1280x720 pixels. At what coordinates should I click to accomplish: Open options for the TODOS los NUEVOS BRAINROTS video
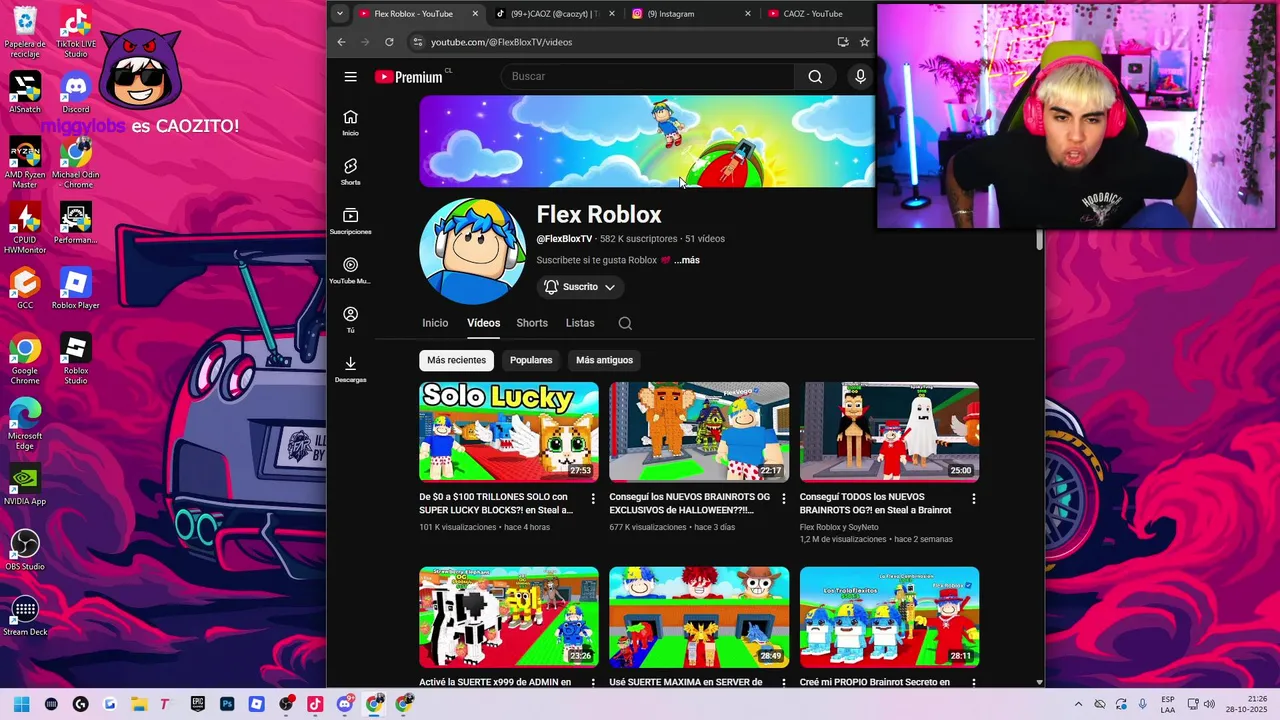[x=974, y=498]
